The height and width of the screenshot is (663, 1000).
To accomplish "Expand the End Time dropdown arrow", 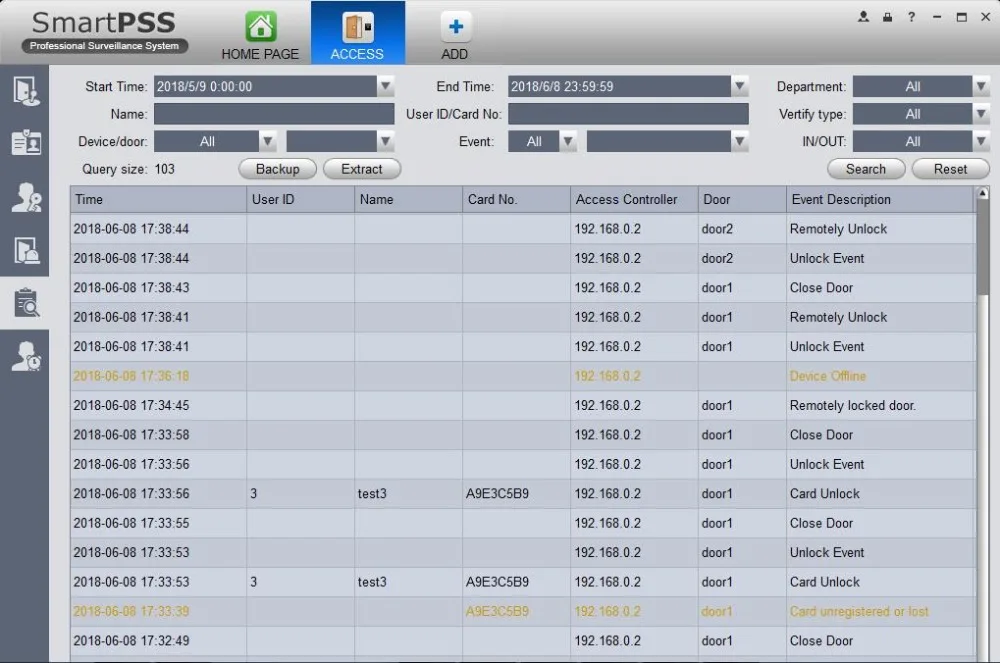I will click(739, 86).
